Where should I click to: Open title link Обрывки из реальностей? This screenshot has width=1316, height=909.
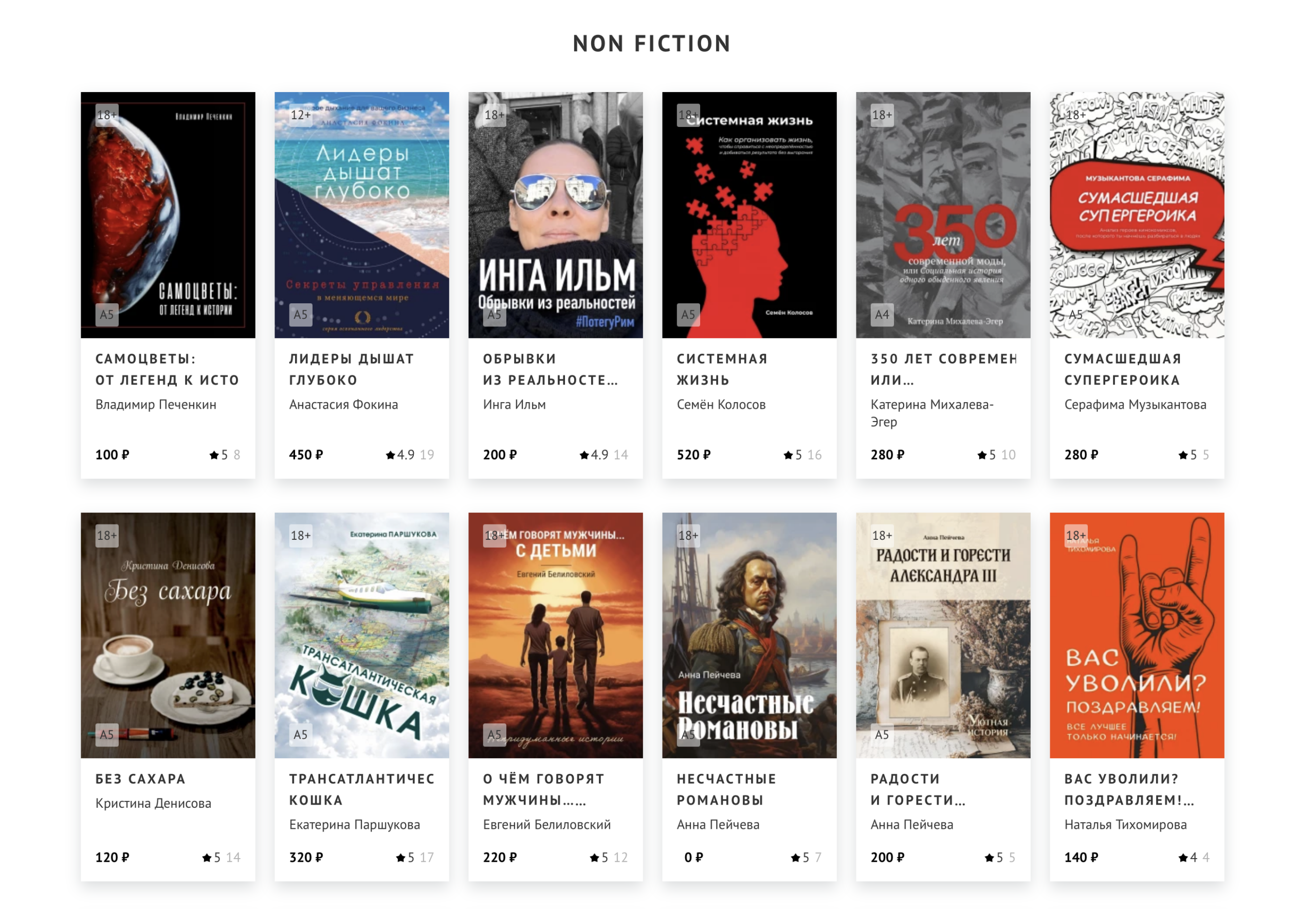tap(551, 370)
